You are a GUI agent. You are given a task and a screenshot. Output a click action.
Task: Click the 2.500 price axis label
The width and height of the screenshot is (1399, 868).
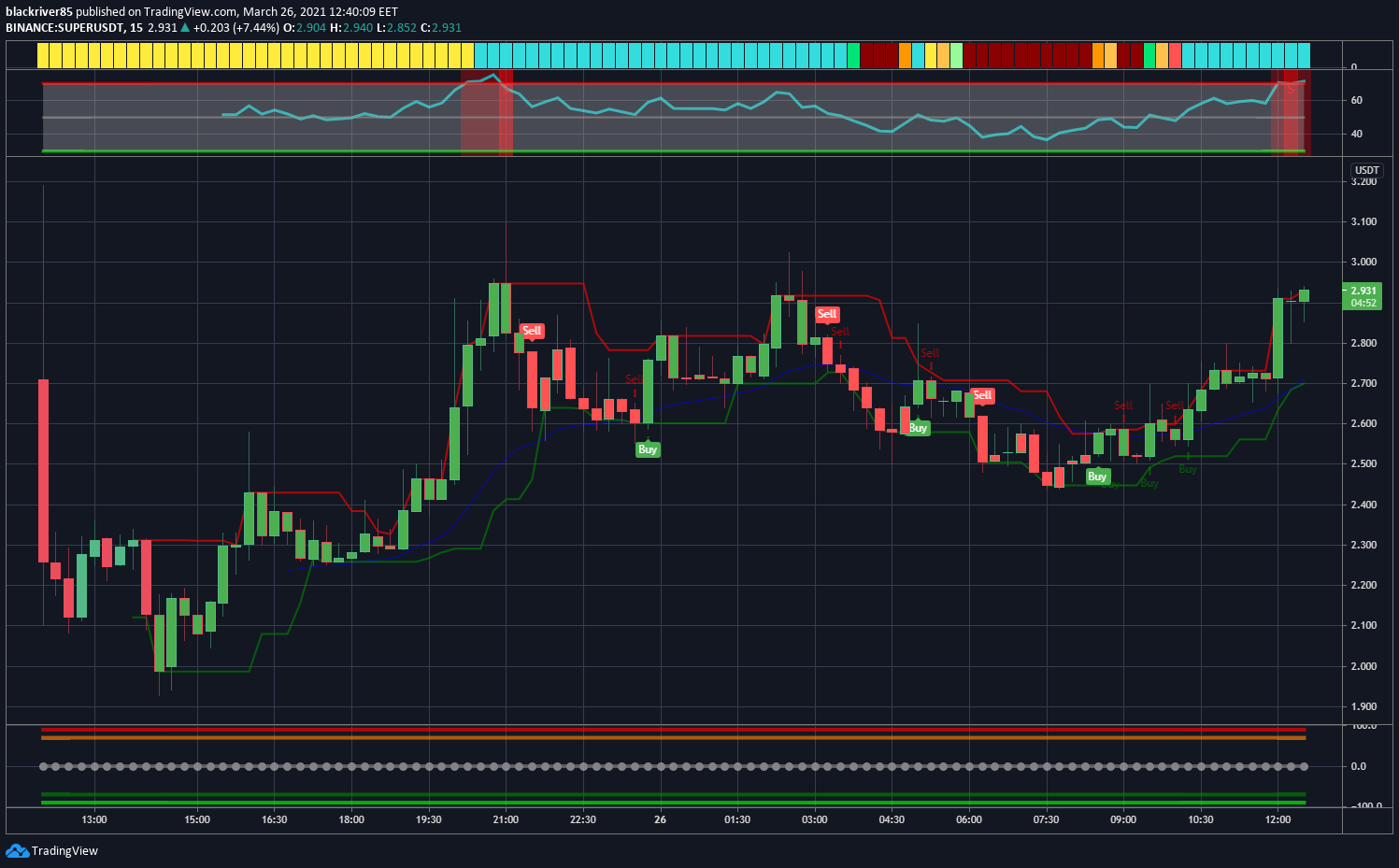1363,463
